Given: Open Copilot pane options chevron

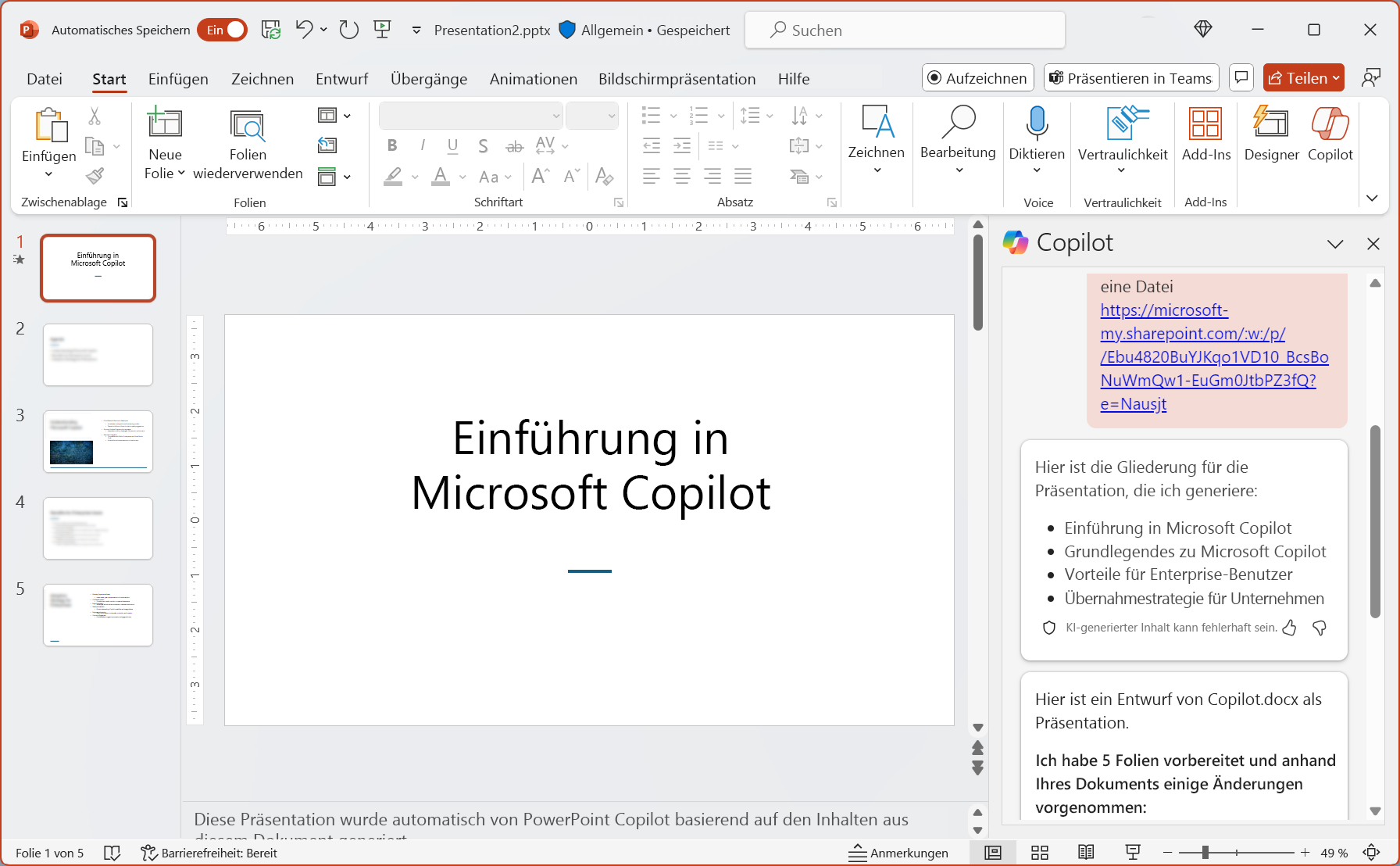Looking at the screenshot, I should [x=1335, y=244].
